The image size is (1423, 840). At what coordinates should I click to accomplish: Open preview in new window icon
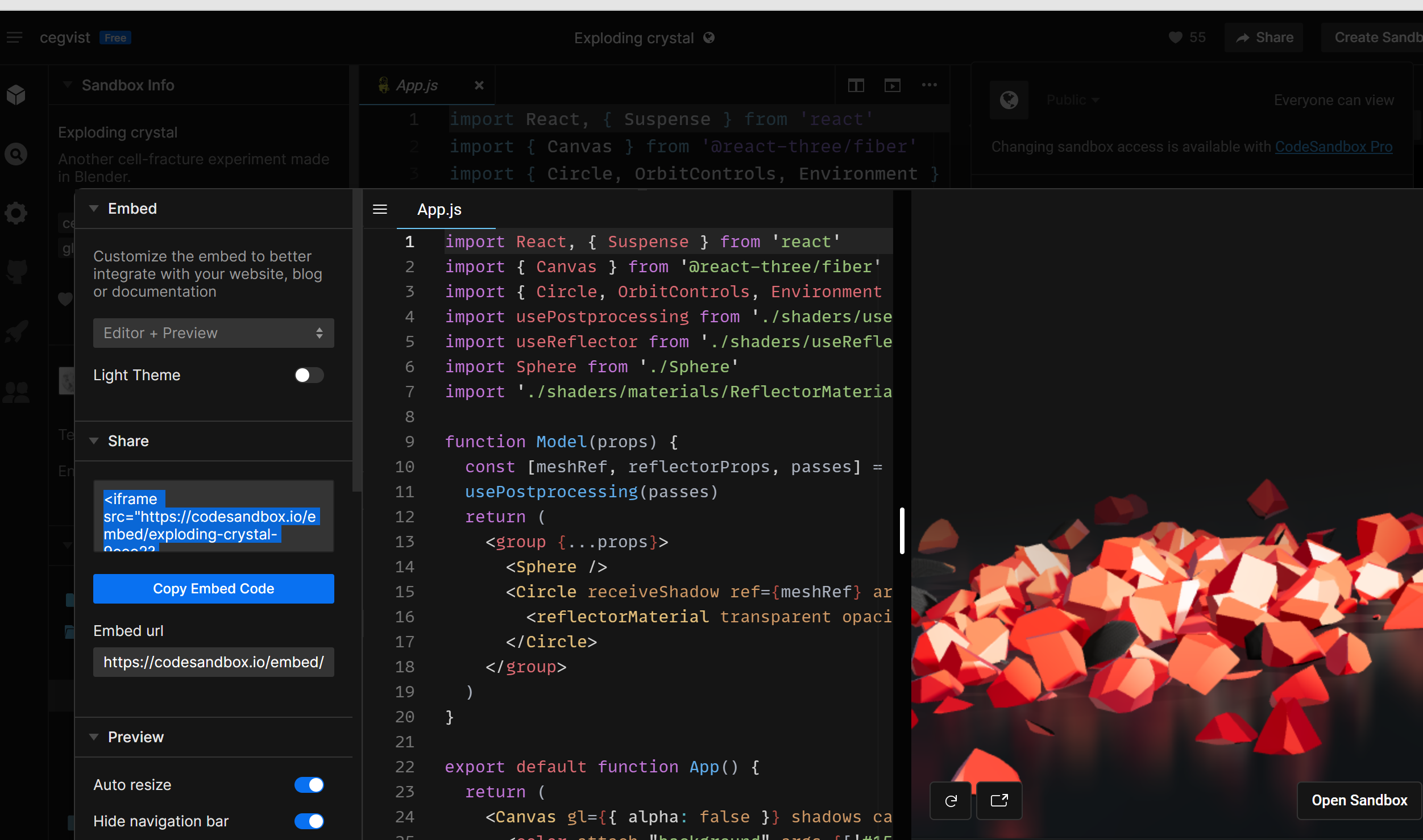pyautogui.click(x=999, y=801)
